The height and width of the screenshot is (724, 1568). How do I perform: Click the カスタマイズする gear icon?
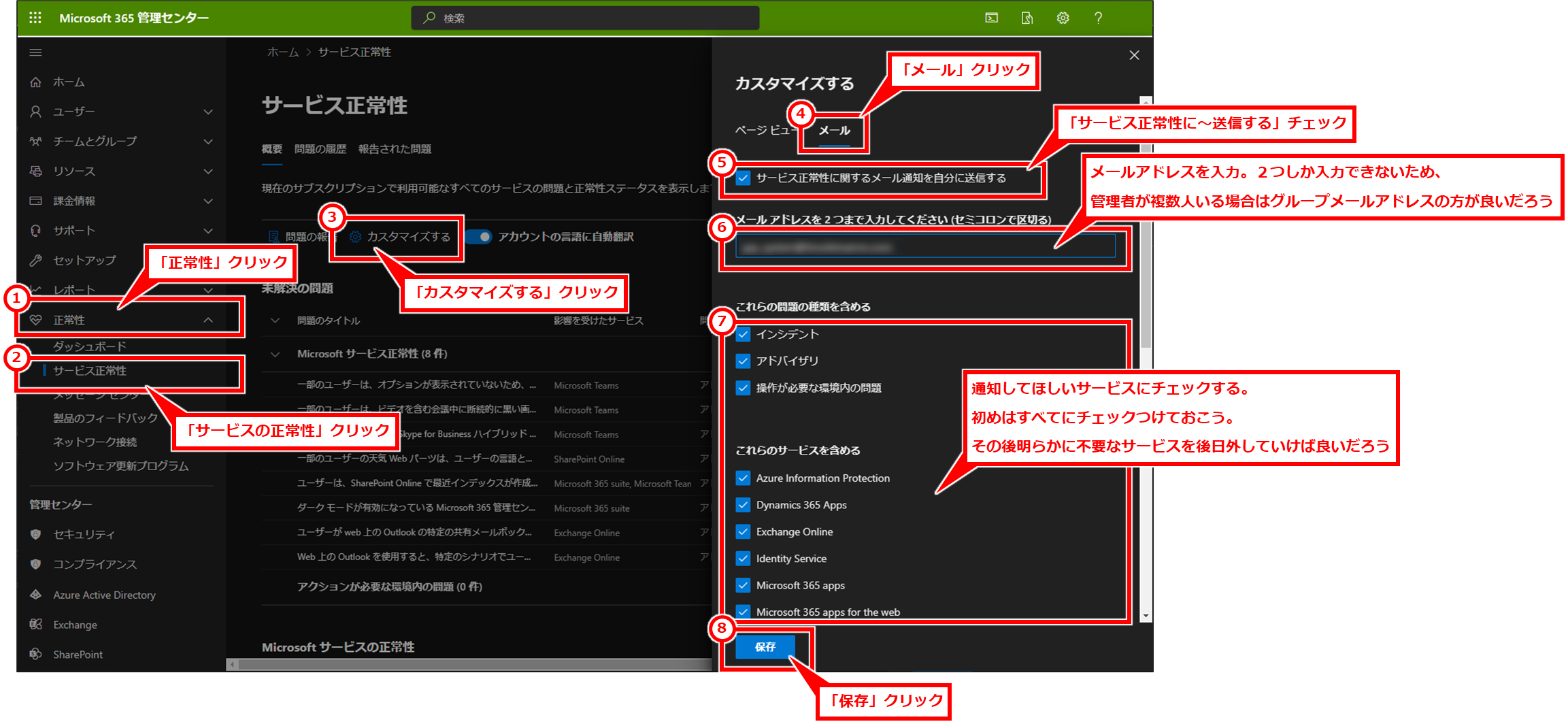point(355,236)
